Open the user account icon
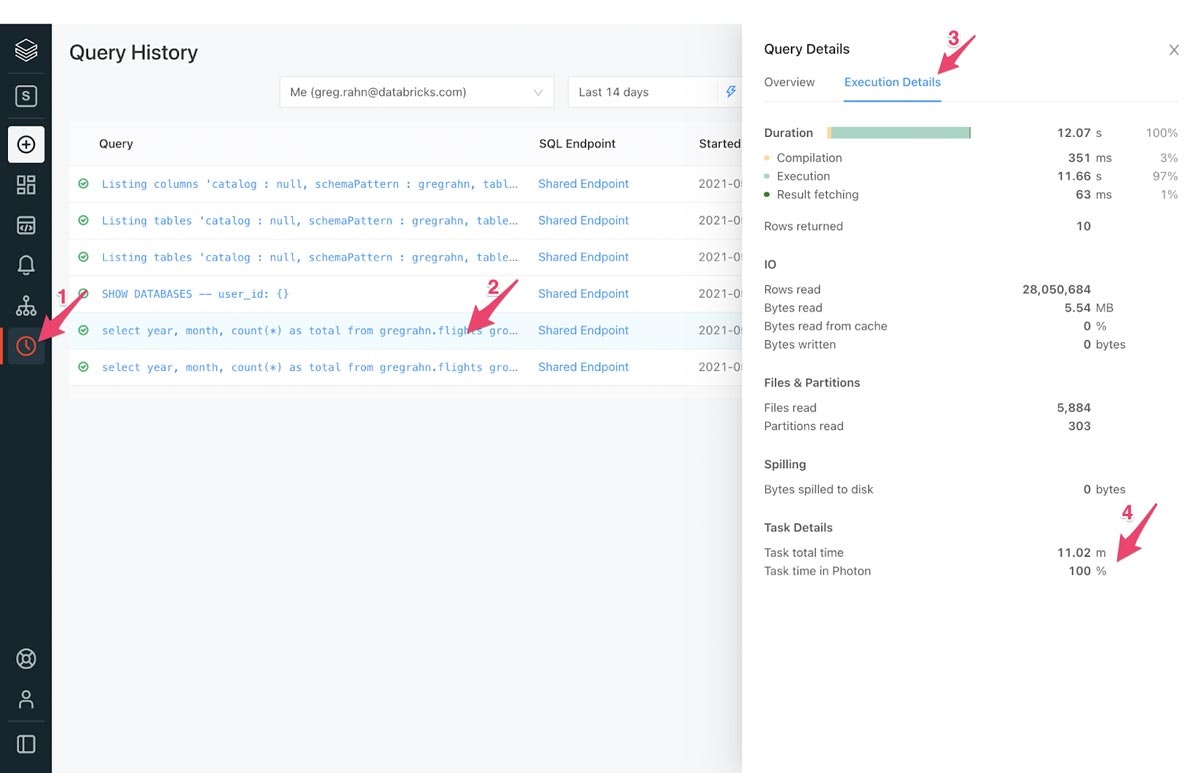The height and width of the screenshot is (773, 1200). click(26, 699)
